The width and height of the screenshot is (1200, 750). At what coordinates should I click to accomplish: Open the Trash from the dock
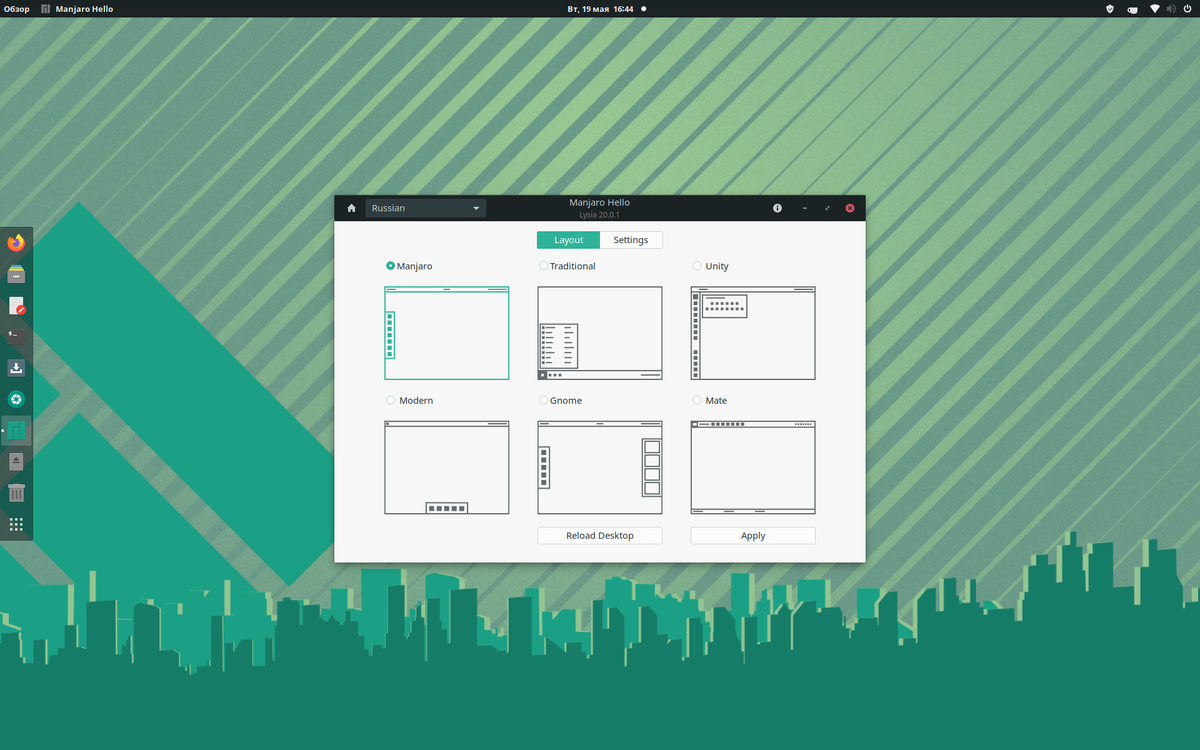pyautogui.click(x=16, y=492)
